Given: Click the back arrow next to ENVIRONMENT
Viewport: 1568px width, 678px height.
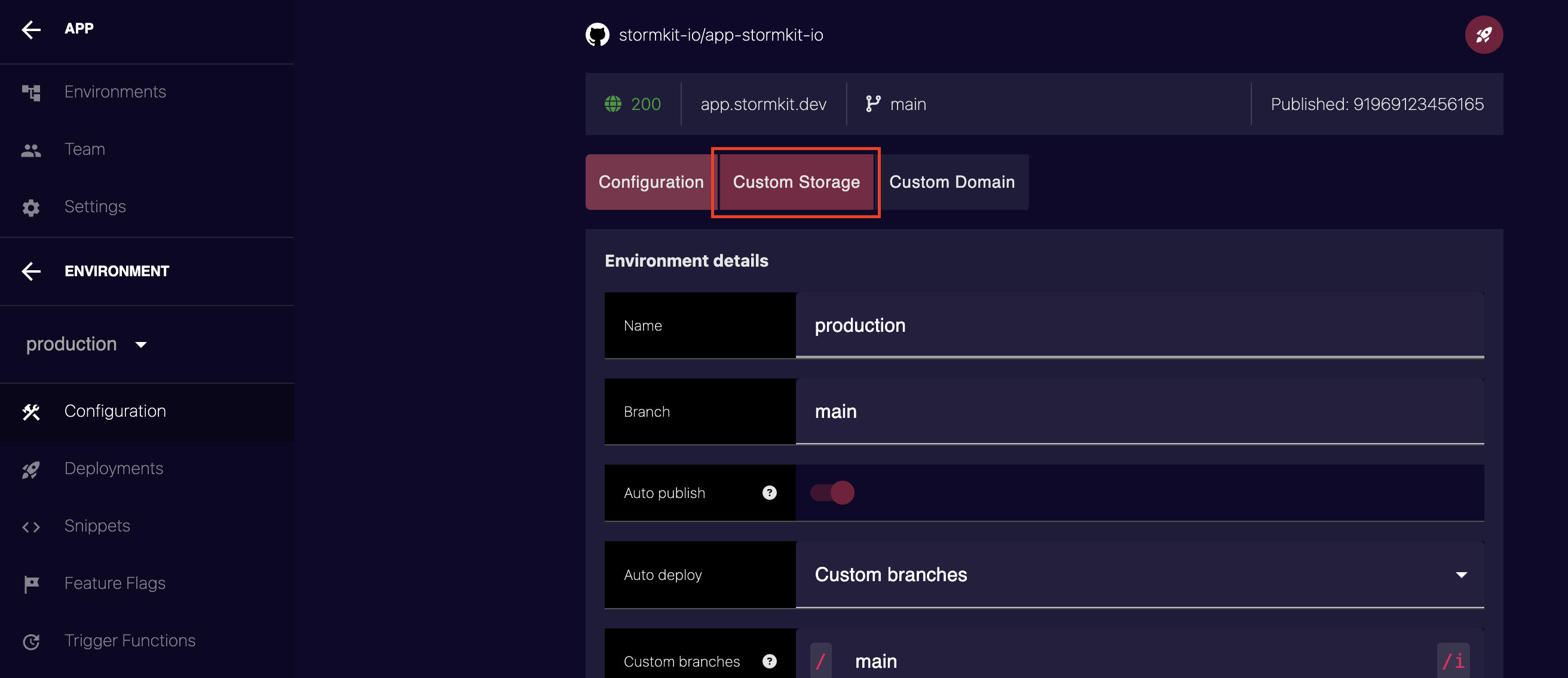Looking at the screenshot, I should 31,271.
